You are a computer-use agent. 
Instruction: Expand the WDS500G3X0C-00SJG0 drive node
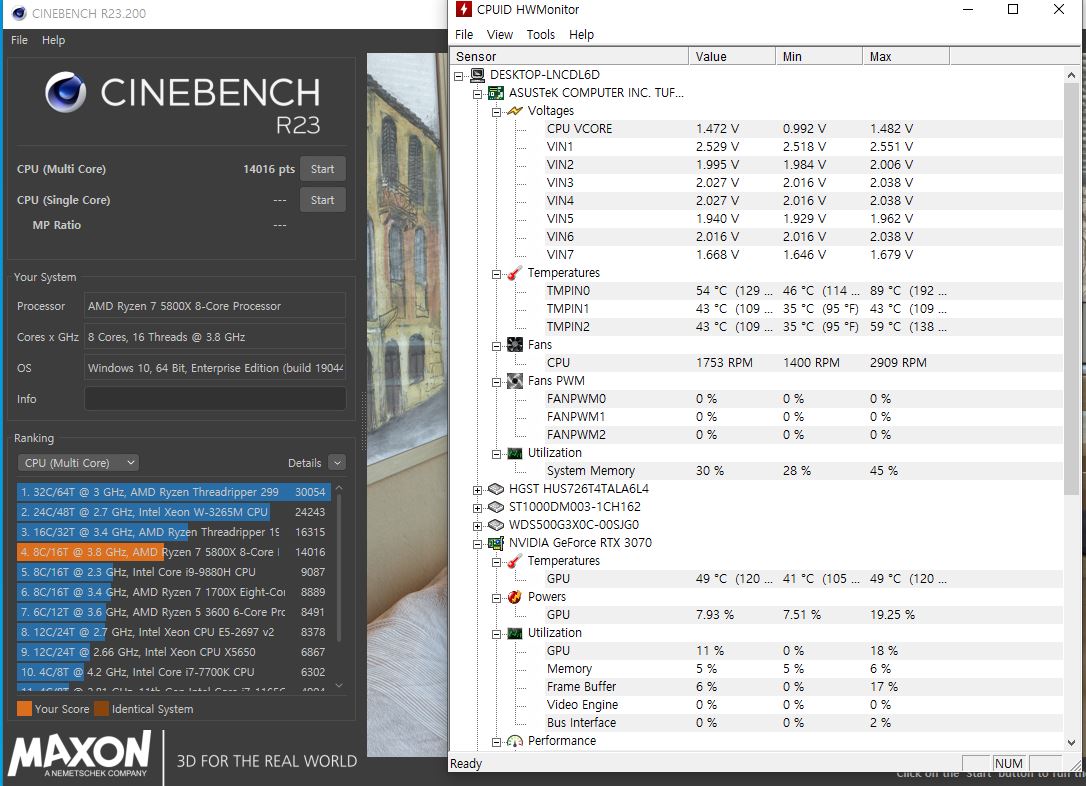pos(477,526)
